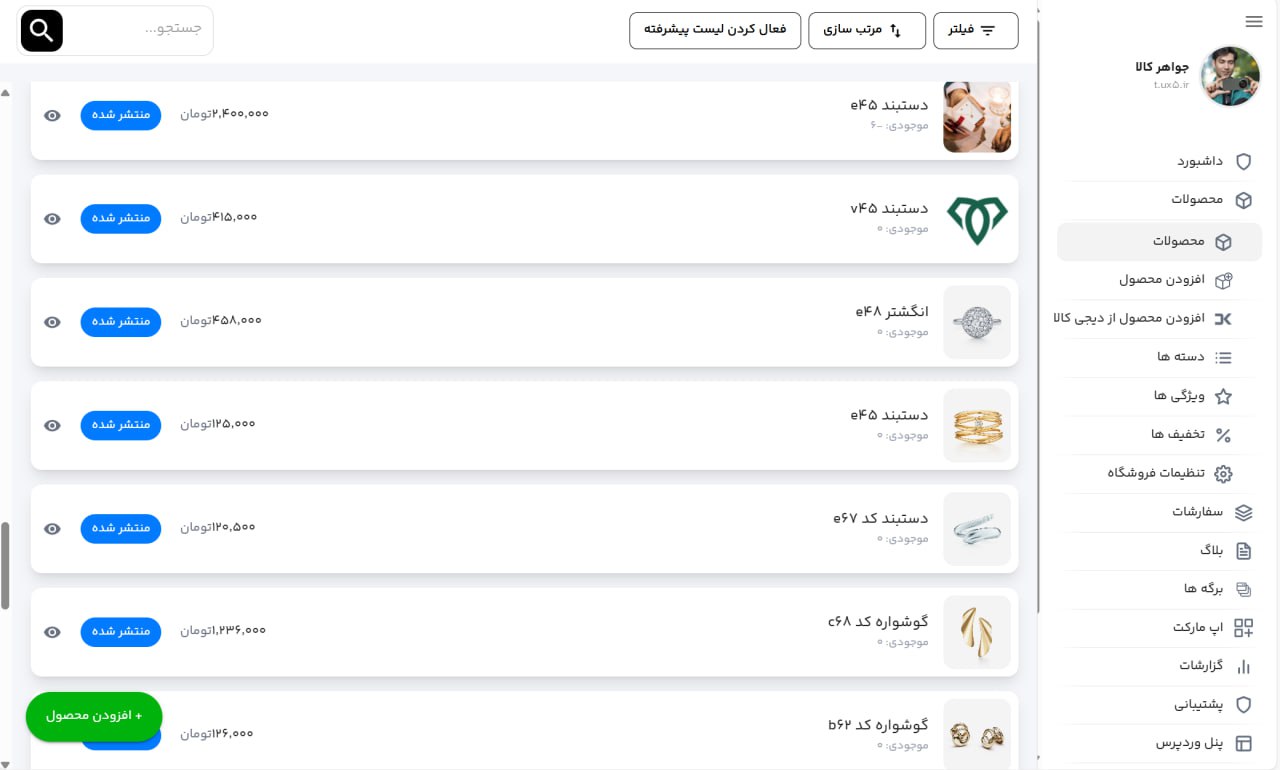
Task: Click the گزارشات bar chart icon
Action: (x=1243, y=666)
